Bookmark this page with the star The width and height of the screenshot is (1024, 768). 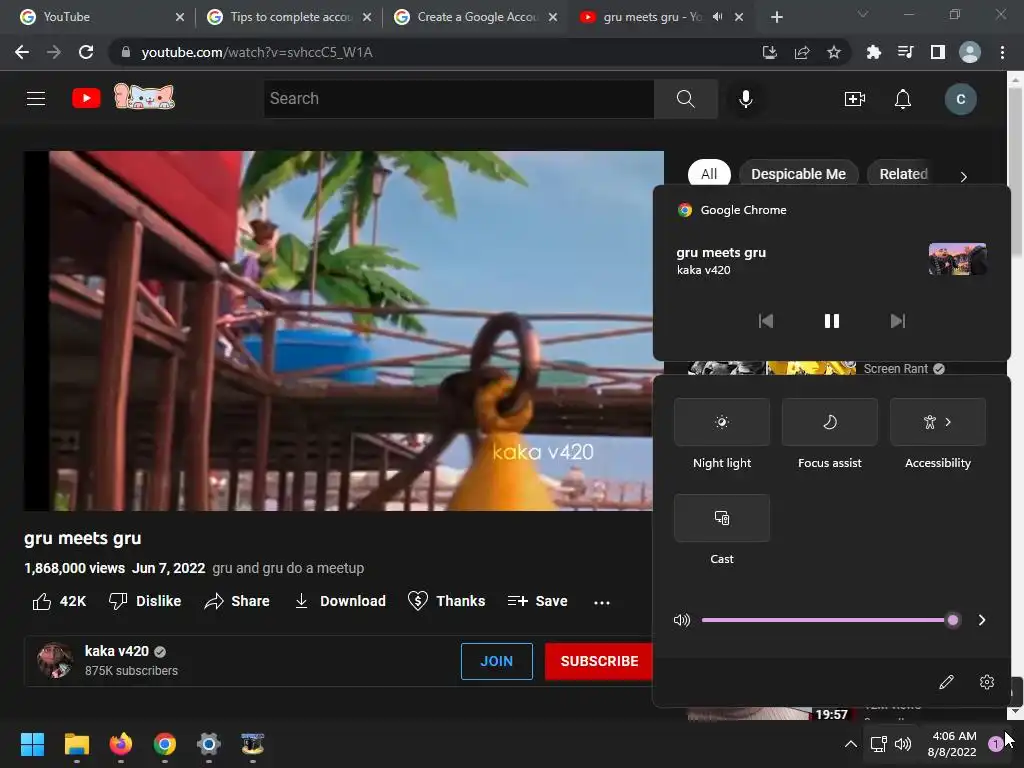tap(834, 52)
